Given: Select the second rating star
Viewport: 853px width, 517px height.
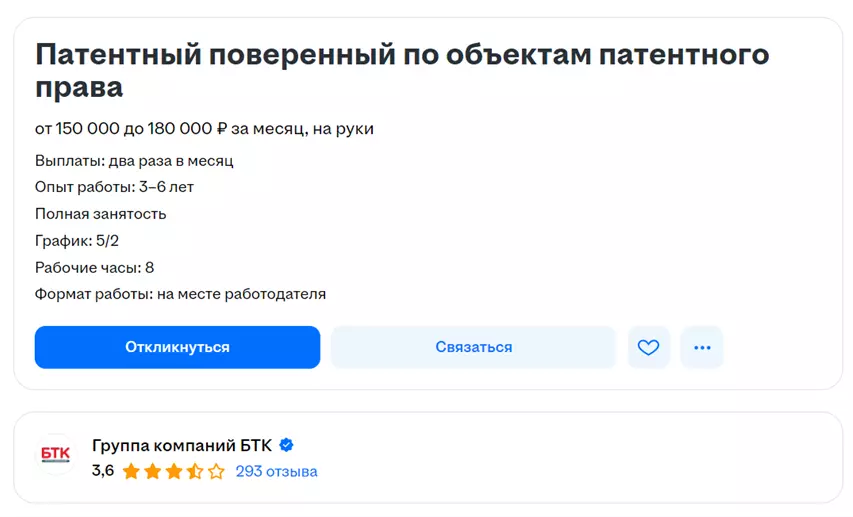Looking at the screenshot, I should click(x=152, y=472).
